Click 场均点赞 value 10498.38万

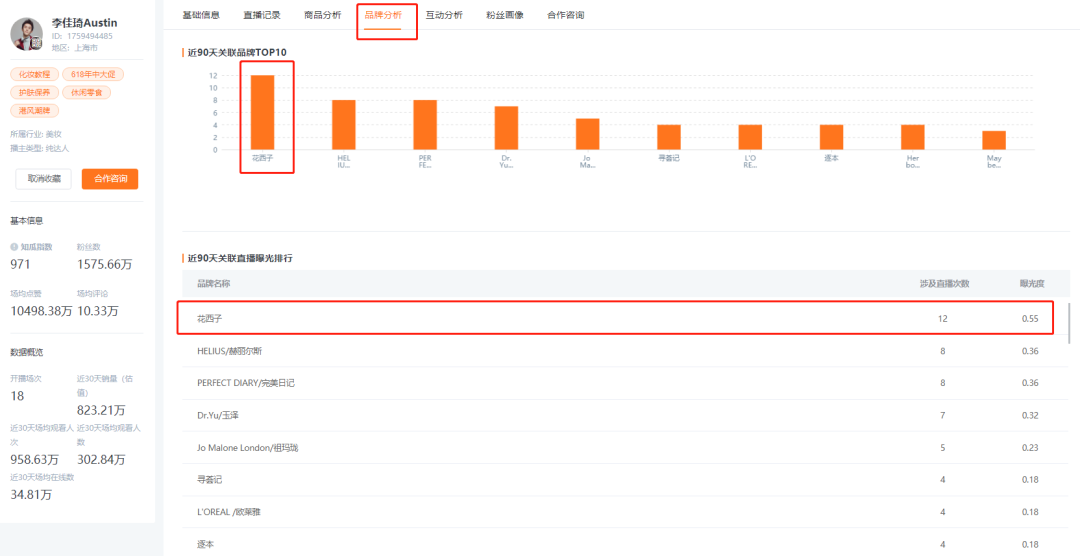point(41,311)
